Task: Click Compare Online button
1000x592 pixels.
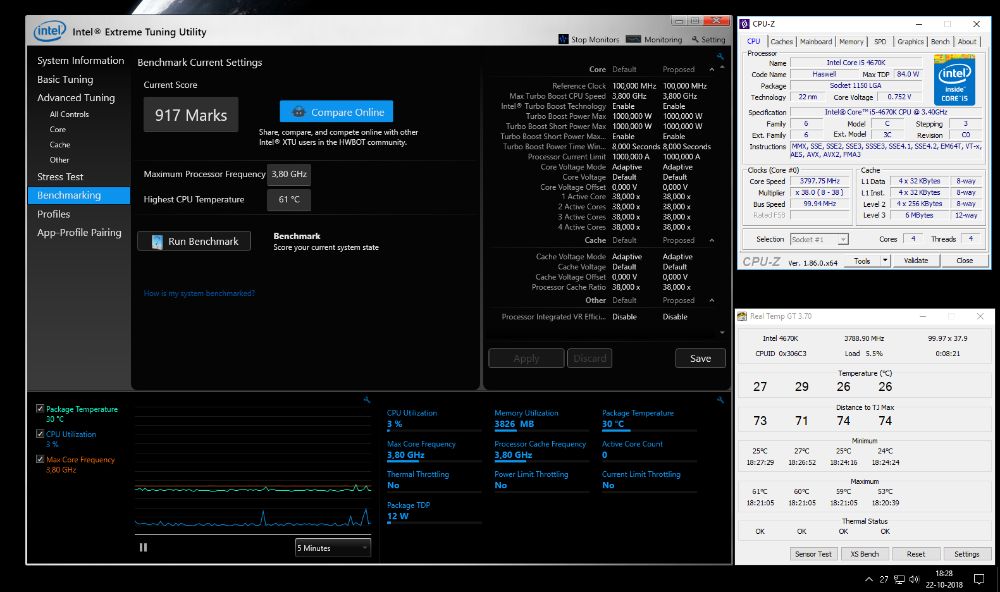Action: (336, 112)
